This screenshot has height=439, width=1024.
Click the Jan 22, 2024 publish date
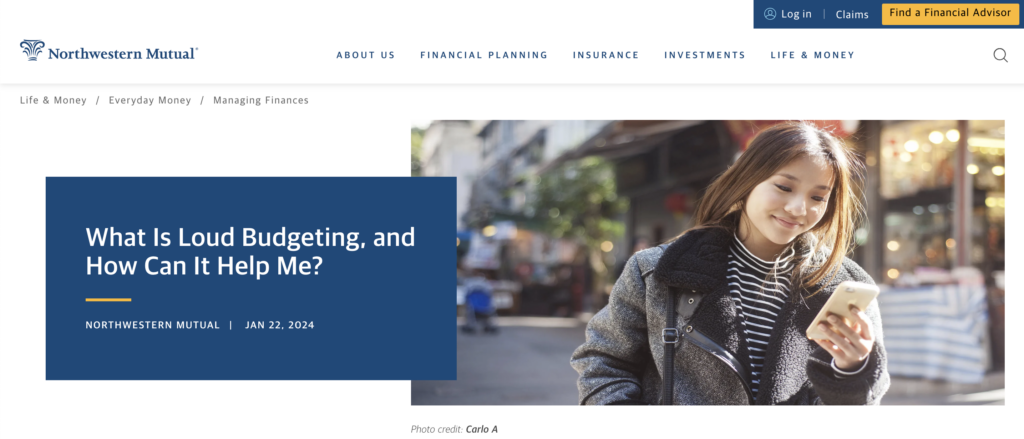pos(280,325)
